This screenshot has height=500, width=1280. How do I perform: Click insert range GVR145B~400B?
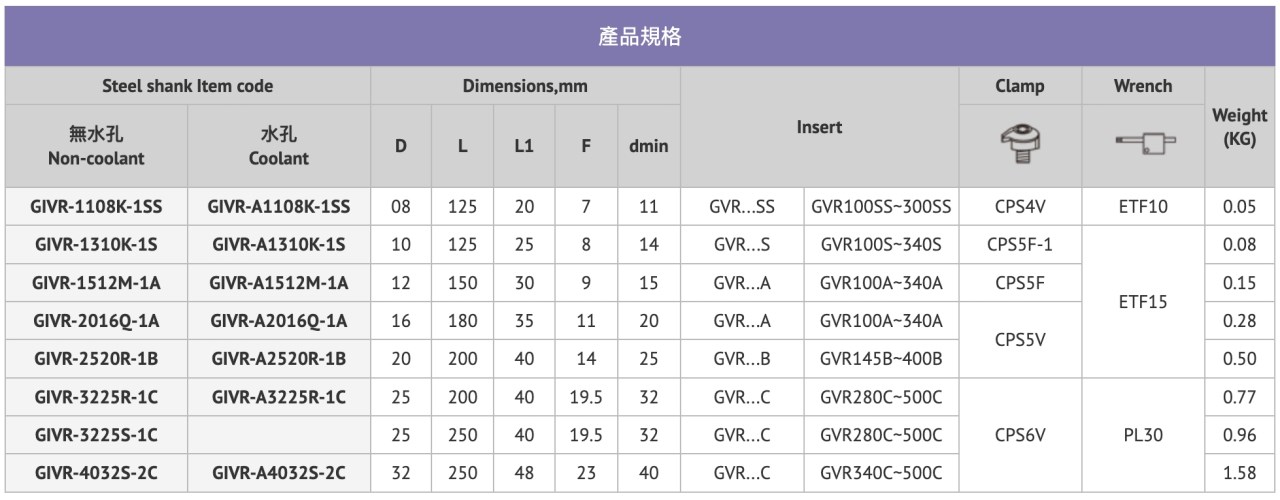881,359
